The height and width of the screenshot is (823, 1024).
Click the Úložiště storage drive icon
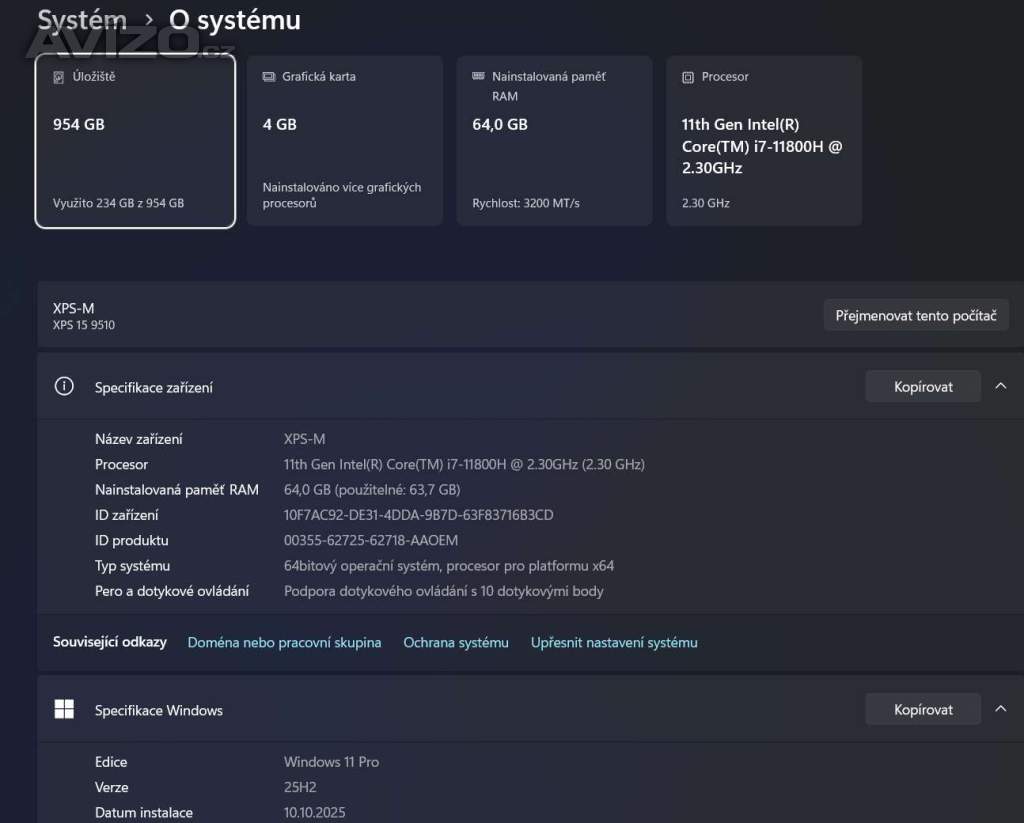[59, 77]
